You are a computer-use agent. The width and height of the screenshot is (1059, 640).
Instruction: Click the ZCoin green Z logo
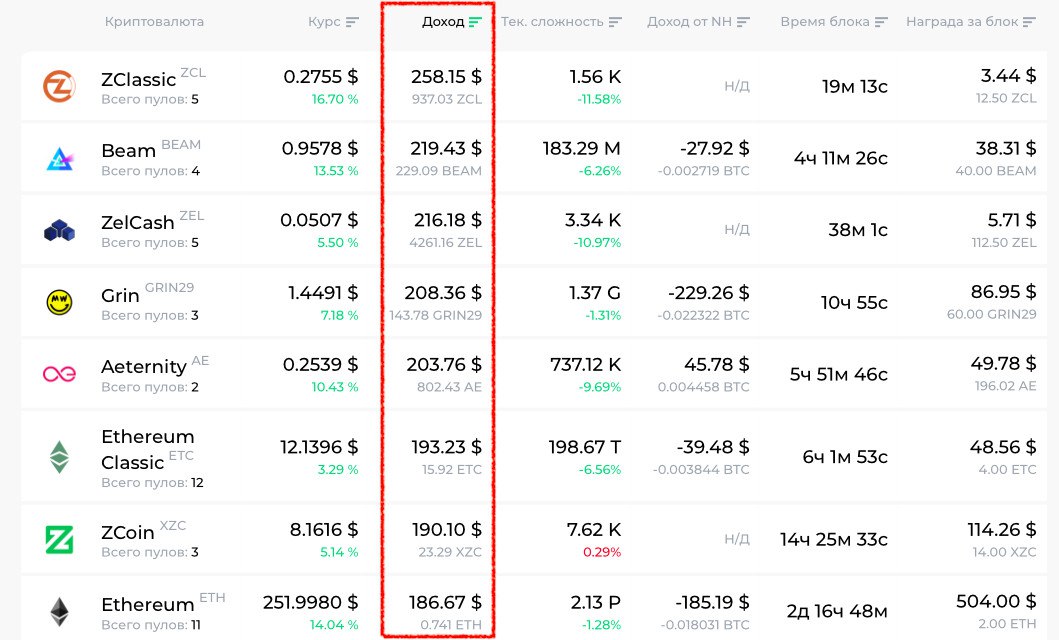tap(59, 539)
